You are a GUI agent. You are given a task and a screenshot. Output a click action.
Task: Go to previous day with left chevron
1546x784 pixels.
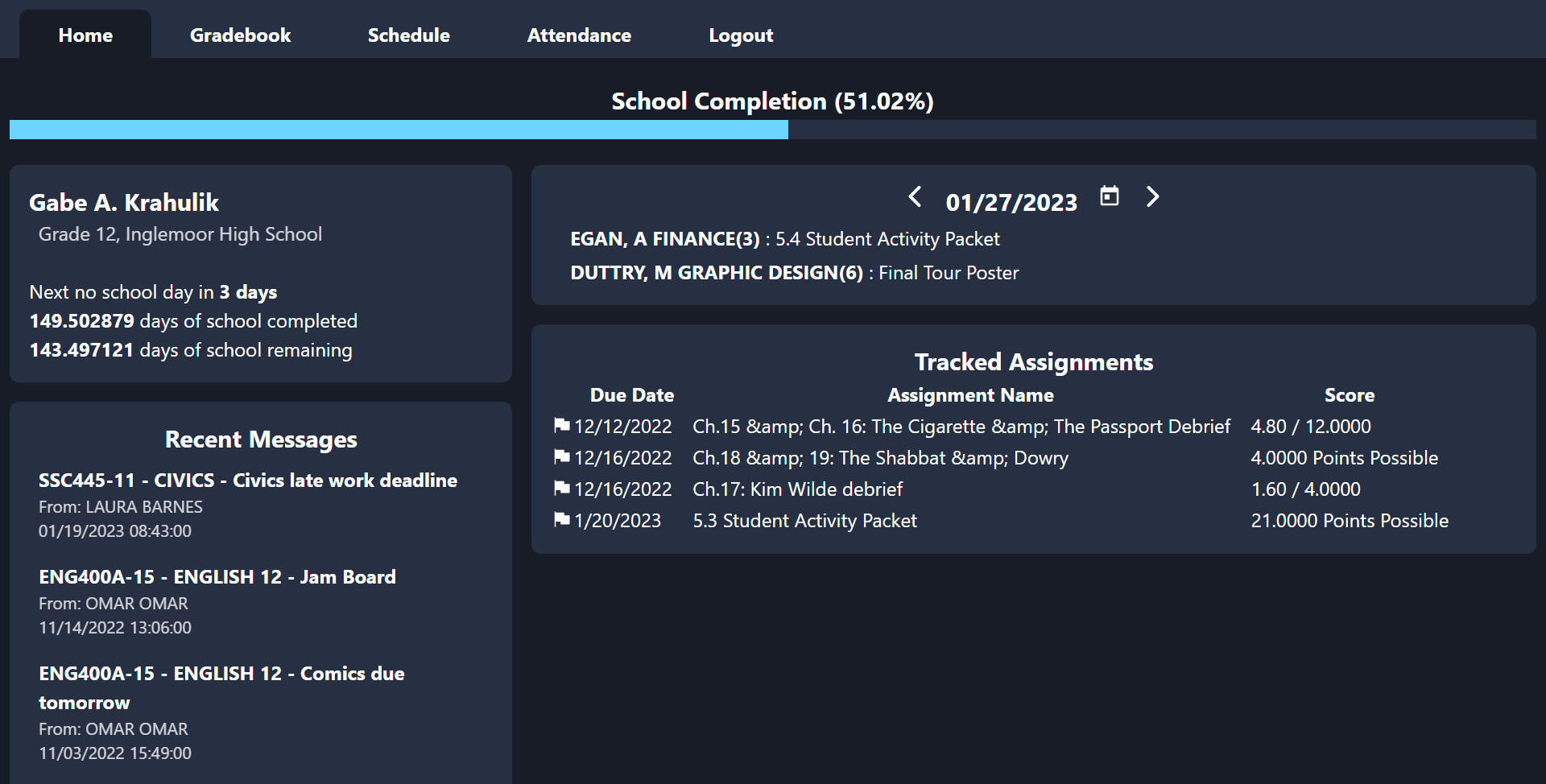tap(915, 196)
